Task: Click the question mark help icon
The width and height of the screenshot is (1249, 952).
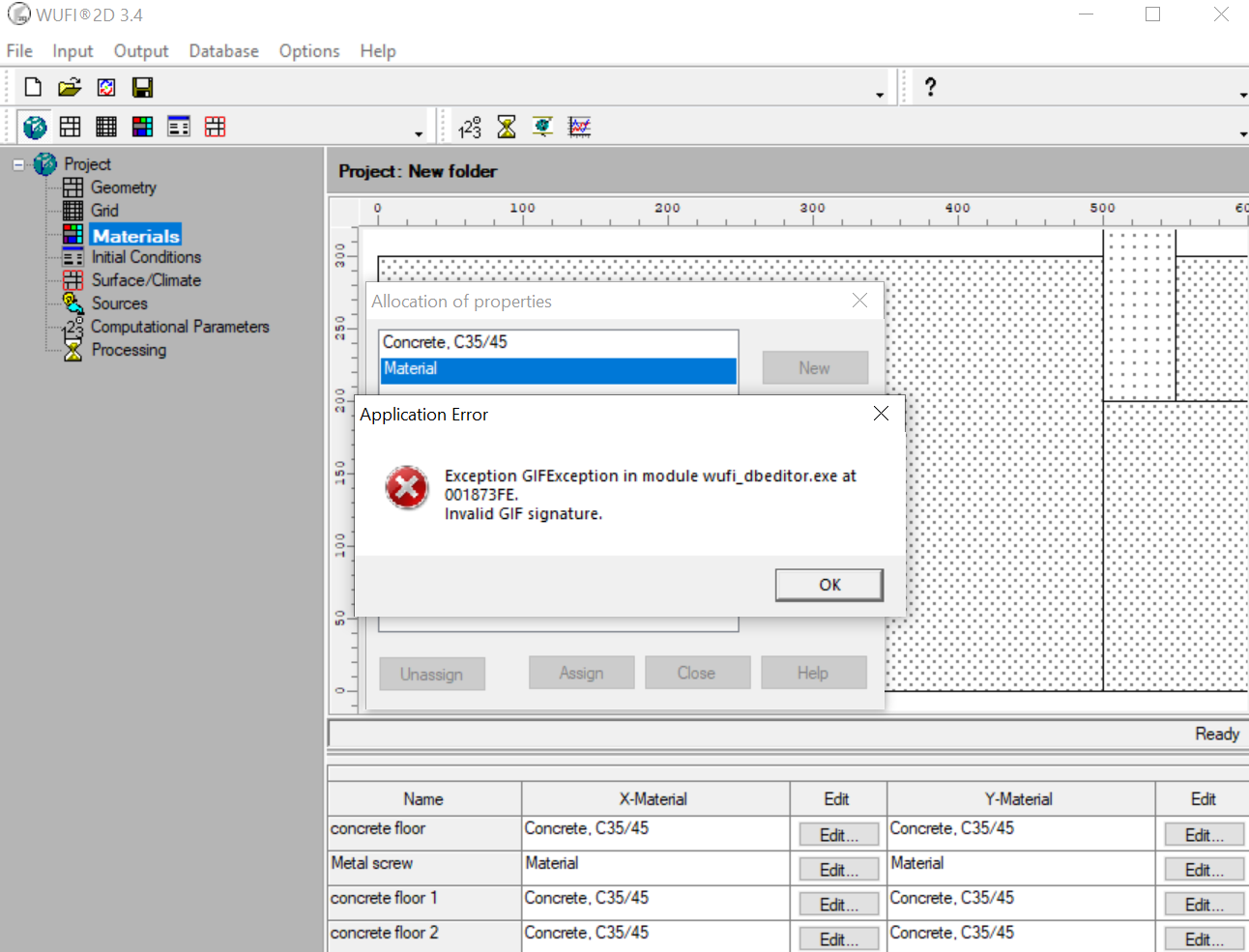Action: pyautogui.click(x=930, y=88)
